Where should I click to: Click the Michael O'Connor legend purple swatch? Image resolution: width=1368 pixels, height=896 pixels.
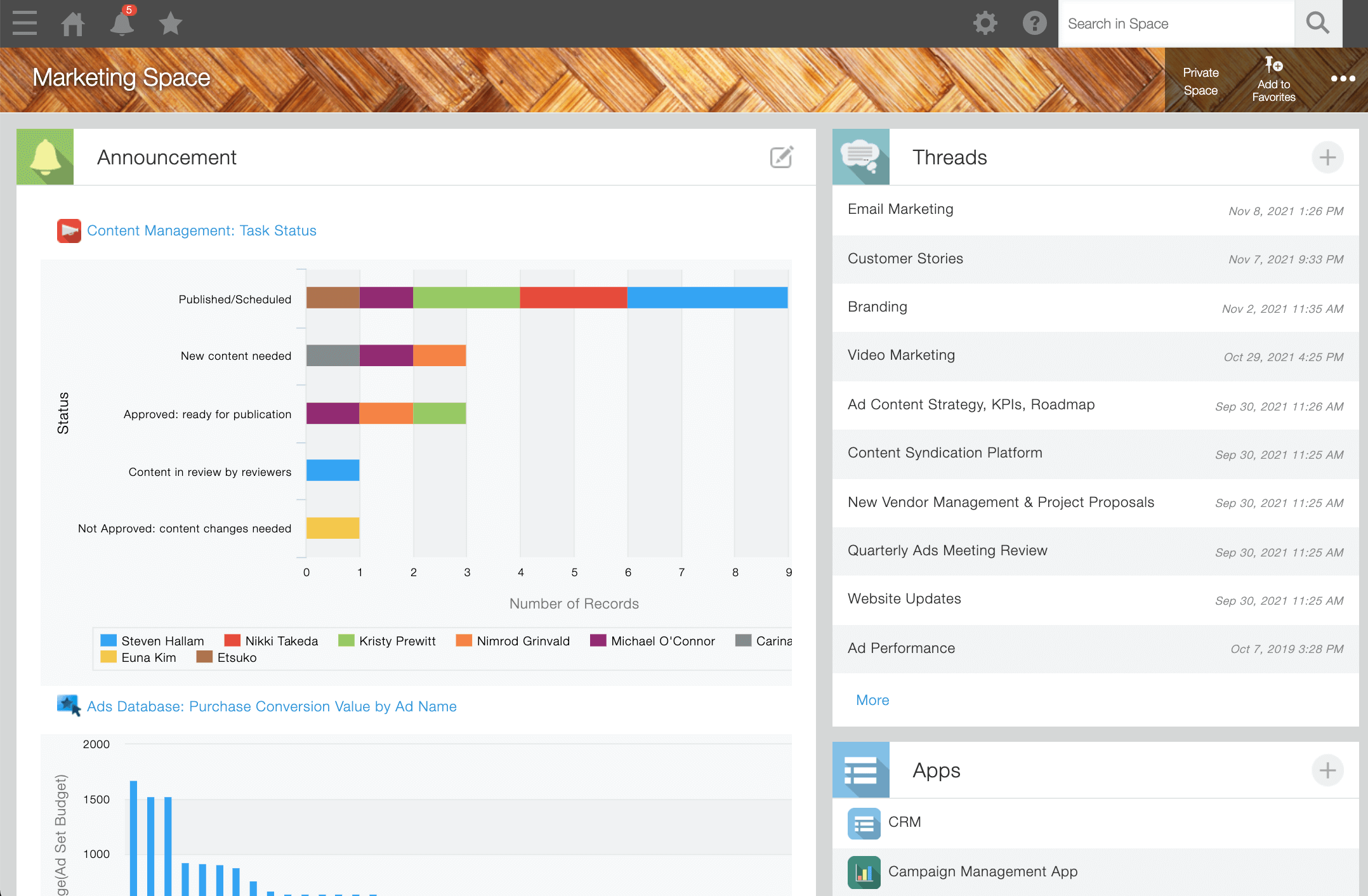pos(598,640)
